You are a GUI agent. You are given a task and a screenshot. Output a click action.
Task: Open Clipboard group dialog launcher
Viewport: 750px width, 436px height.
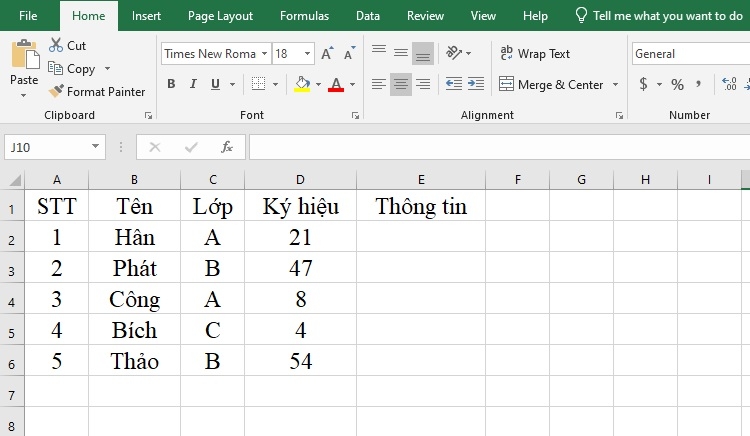tap(148, 115)
